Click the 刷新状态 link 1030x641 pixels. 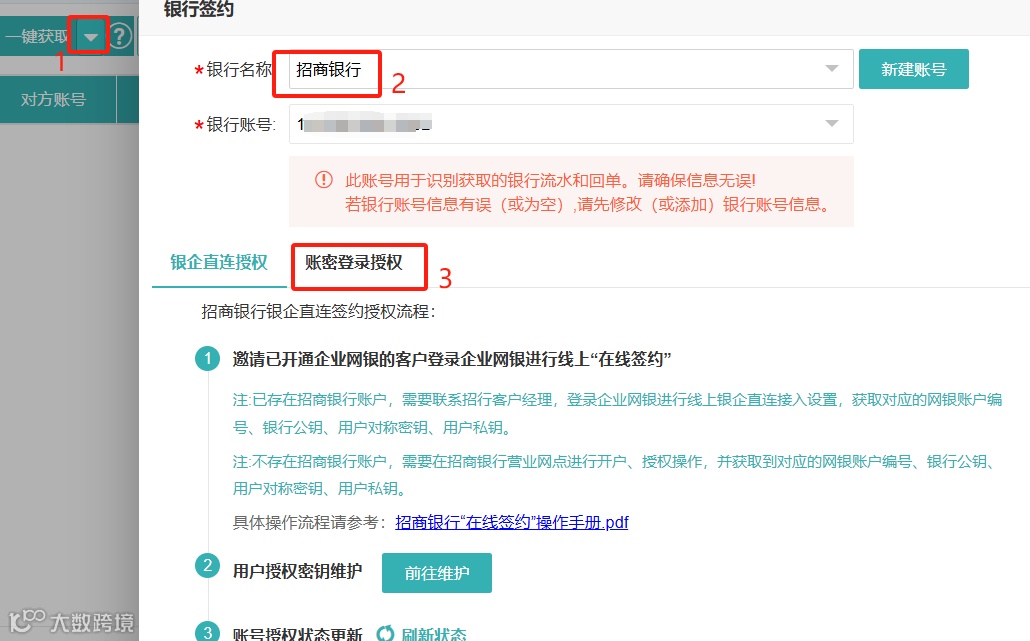(434, 634)
